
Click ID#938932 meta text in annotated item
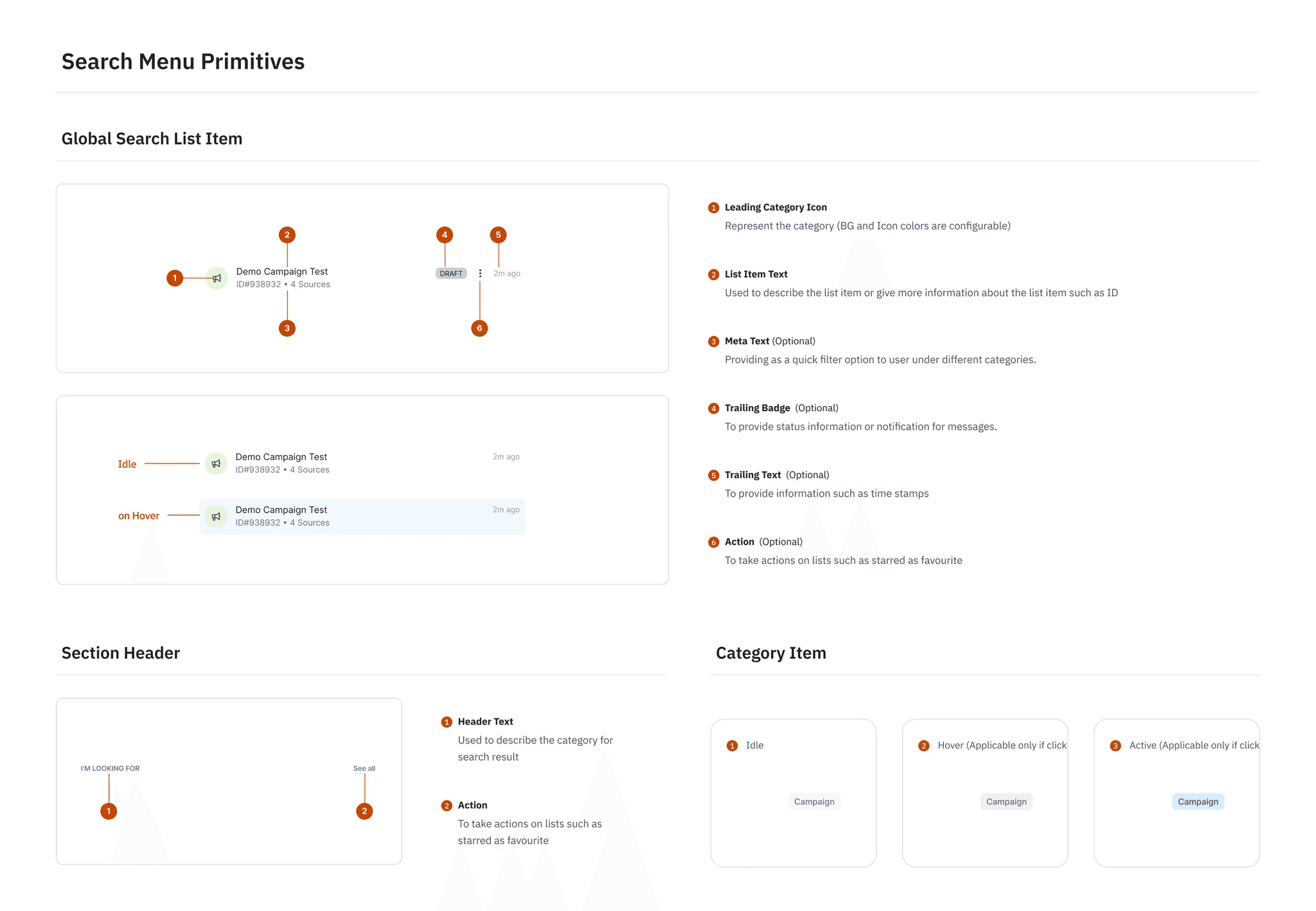(258, 285)
